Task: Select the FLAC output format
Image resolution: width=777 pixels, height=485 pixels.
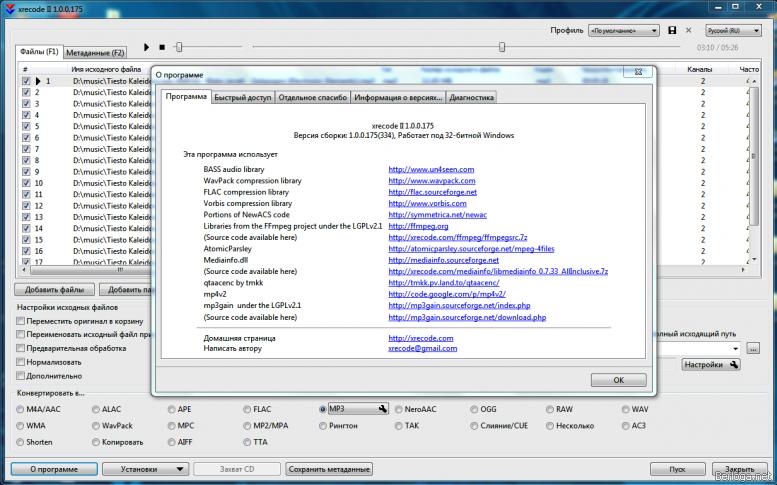Action: (x=247, y=409)
